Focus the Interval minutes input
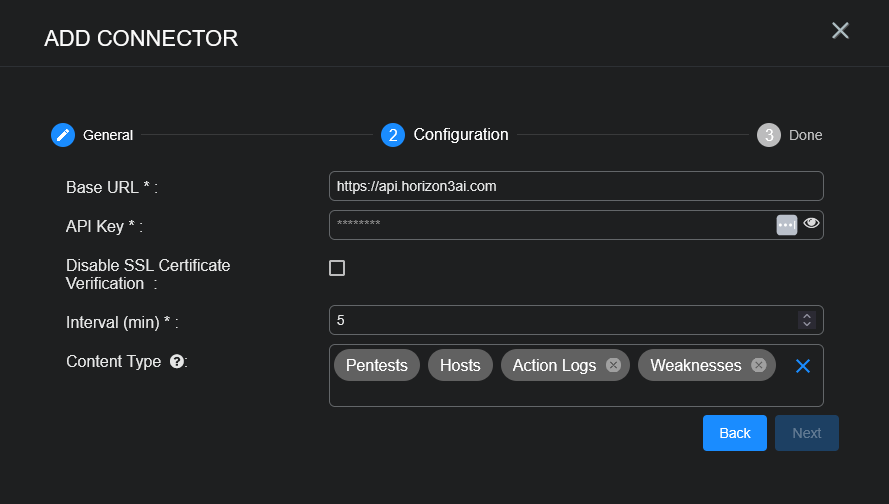This screenshot has width=889, height=504. tap(560, 320)
